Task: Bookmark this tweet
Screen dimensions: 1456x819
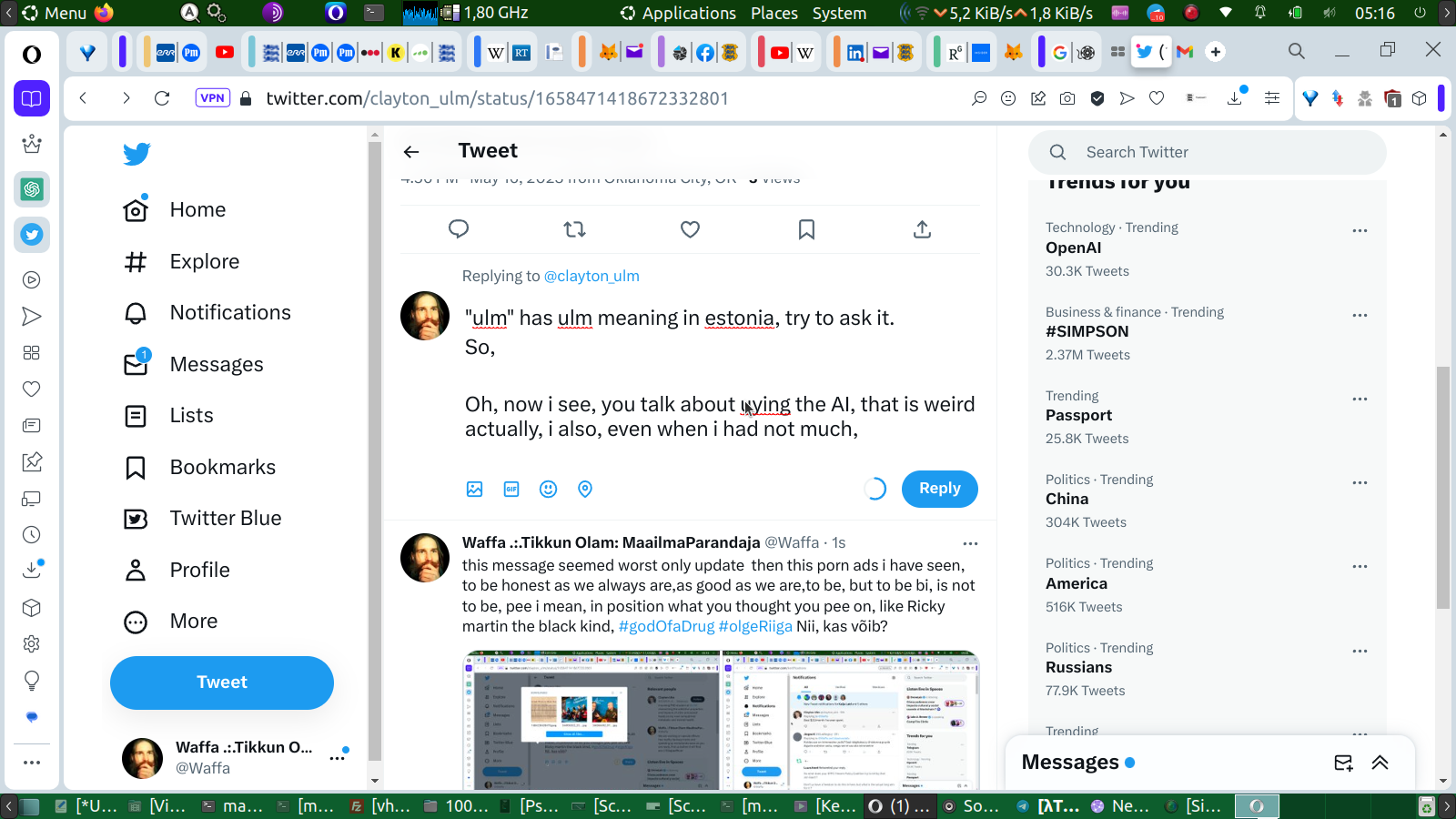Action: 806,229
